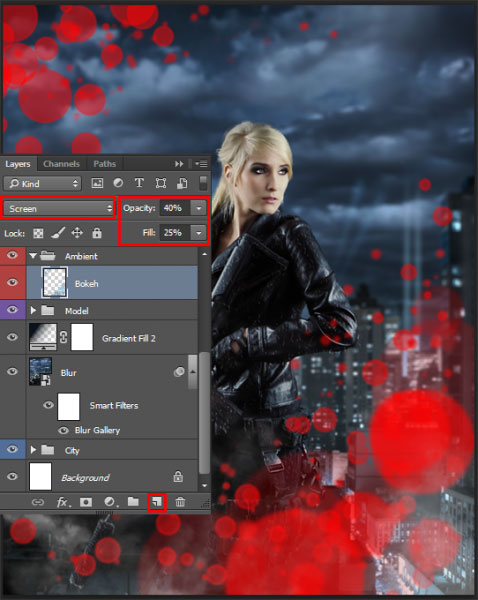Filter for shape layers icon
The width and height of the screenshot is (478, 600).
click(161, 183)
